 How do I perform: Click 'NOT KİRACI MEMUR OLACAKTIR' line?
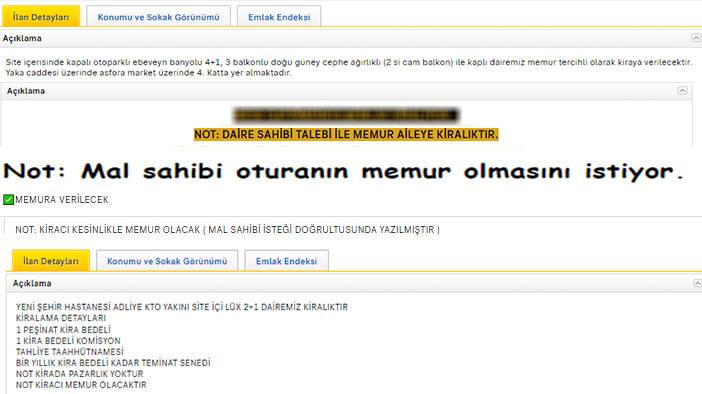coord(81,385)
